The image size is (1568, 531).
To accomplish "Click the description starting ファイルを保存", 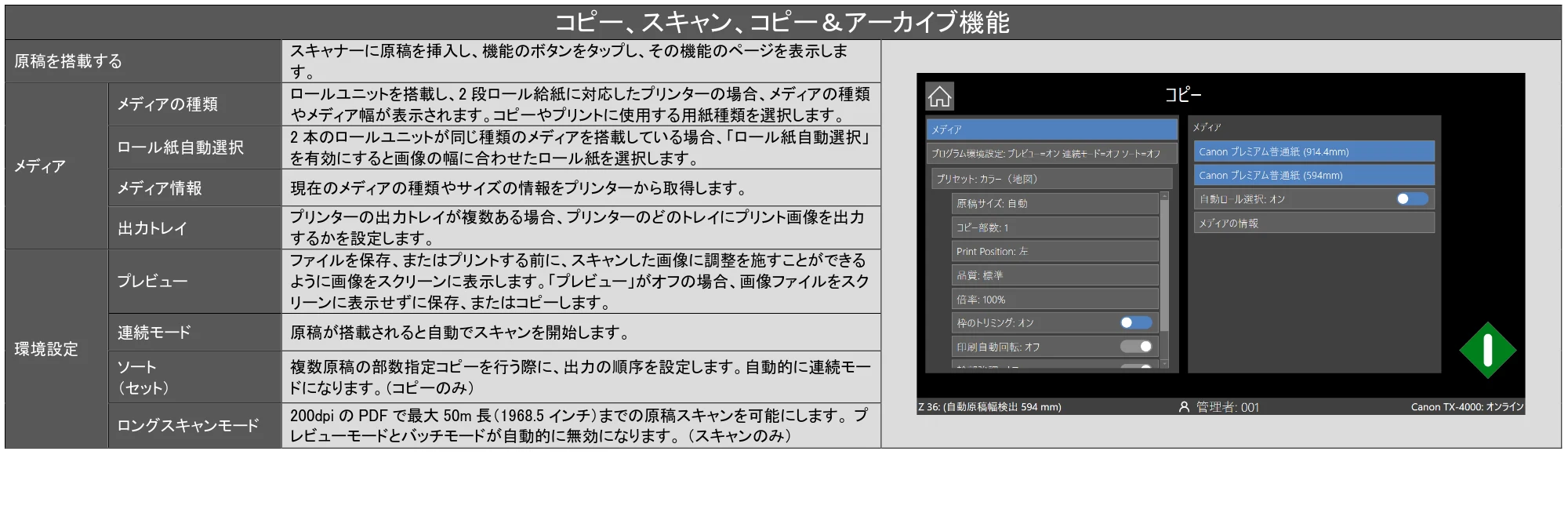I will (x=581, y=282).
